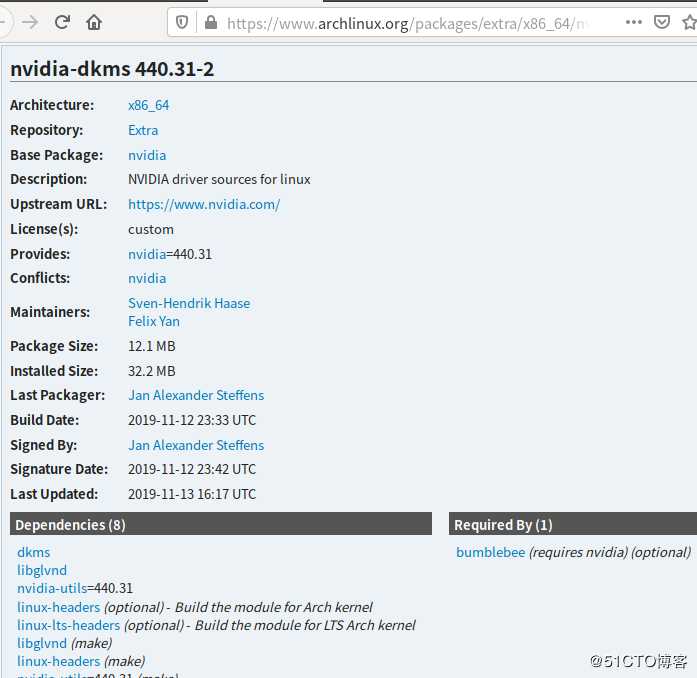Open tracking protection shield icon
Image resolution: width=697 pixels, height=678 pixels.
[x=182, y=22]
